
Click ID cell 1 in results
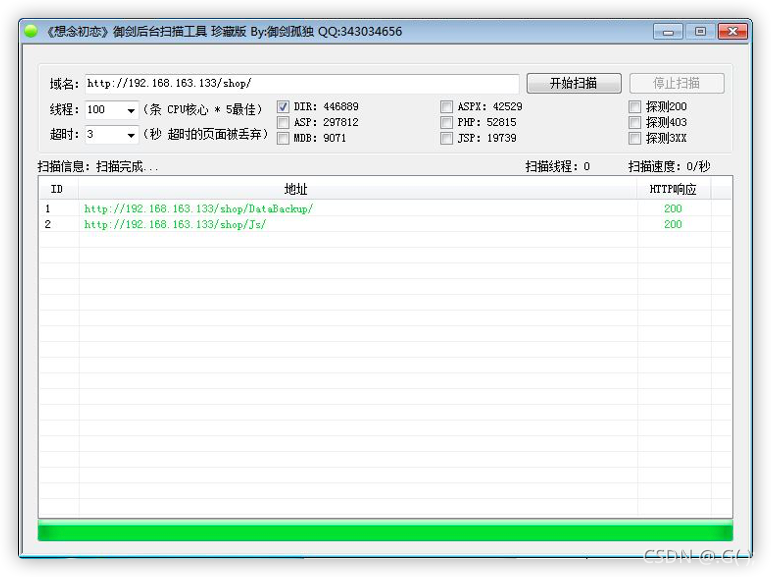coord(48,209)
